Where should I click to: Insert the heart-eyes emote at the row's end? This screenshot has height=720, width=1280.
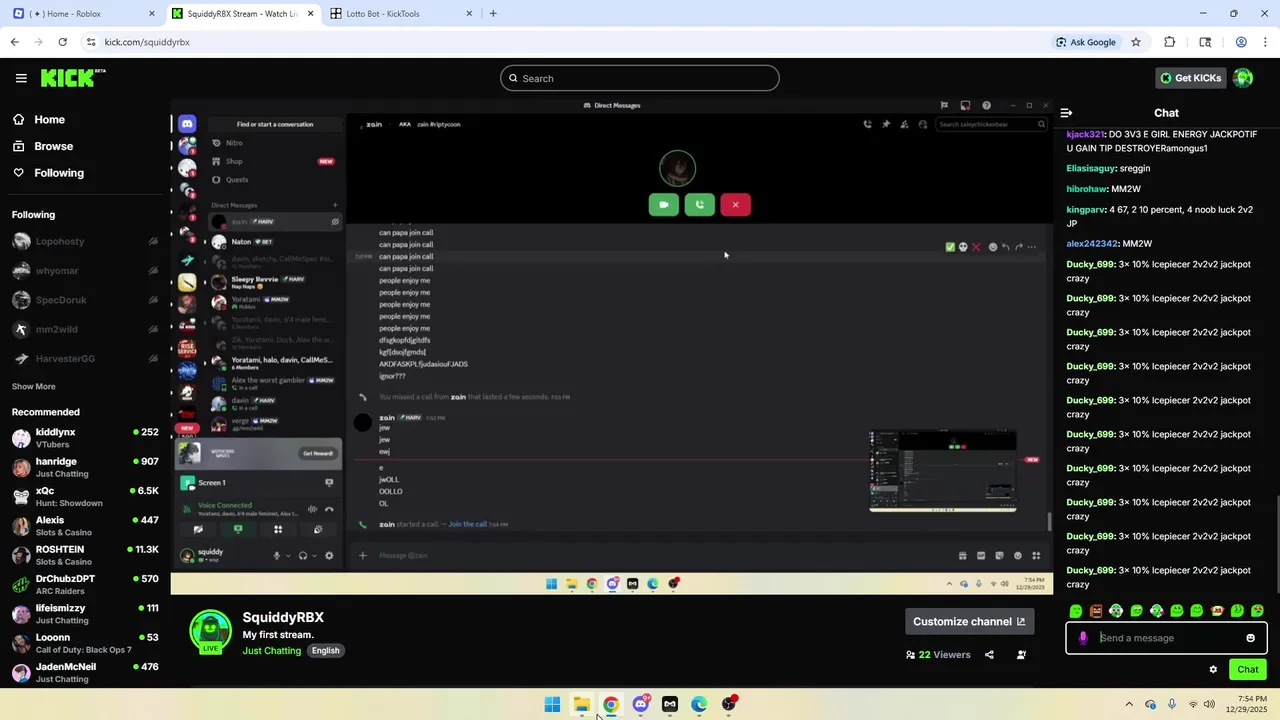coord(1257,611)
